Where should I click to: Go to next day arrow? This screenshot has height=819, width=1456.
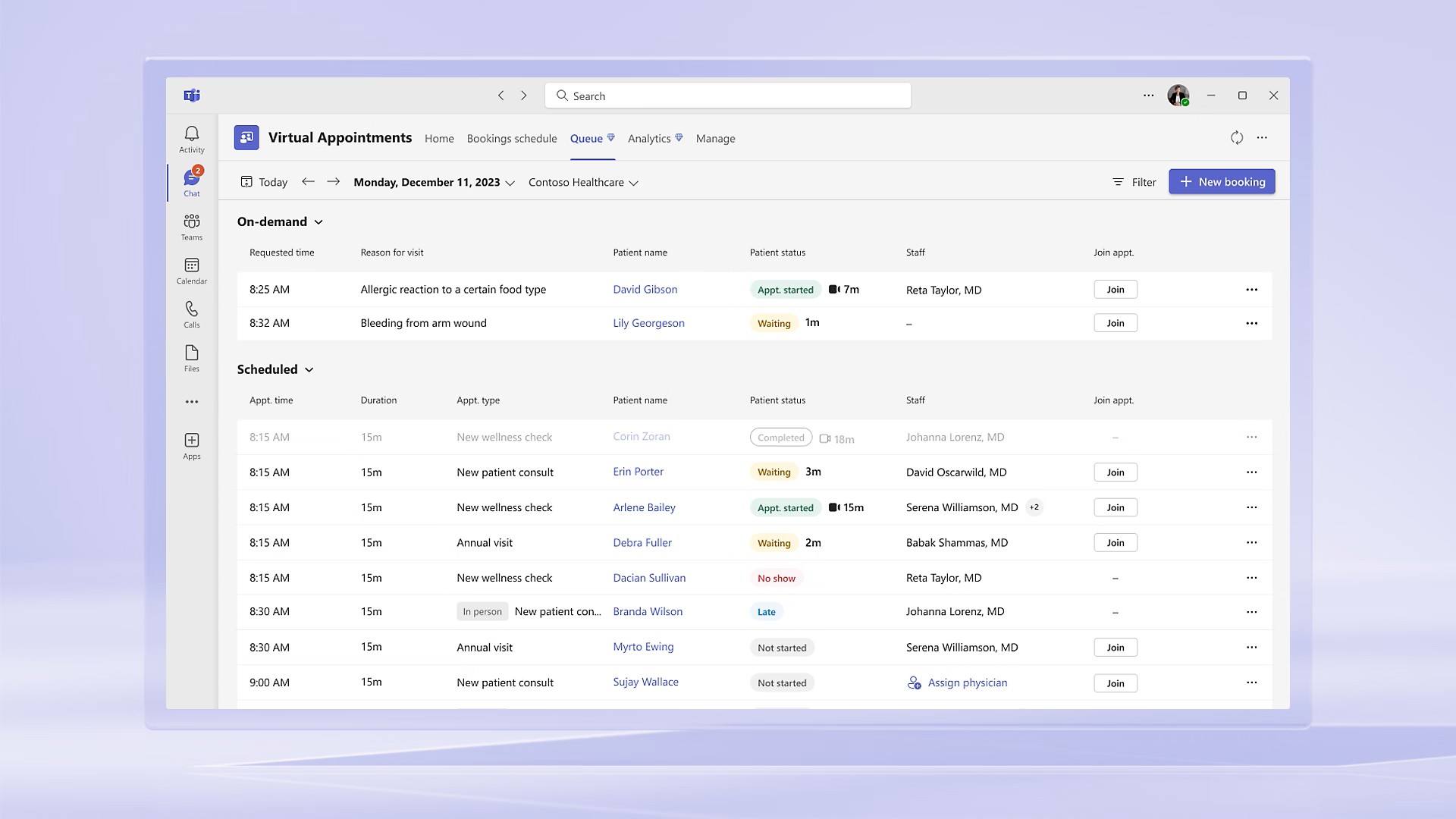click(x=333, y=182)
